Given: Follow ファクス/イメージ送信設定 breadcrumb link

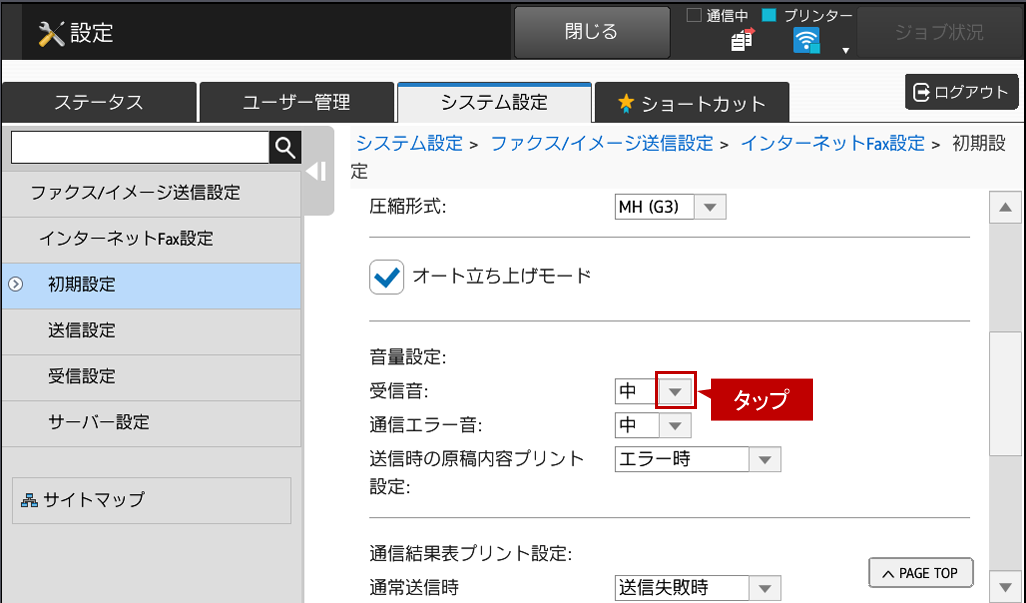Looking at the screenshot, I should coord(601,143).
